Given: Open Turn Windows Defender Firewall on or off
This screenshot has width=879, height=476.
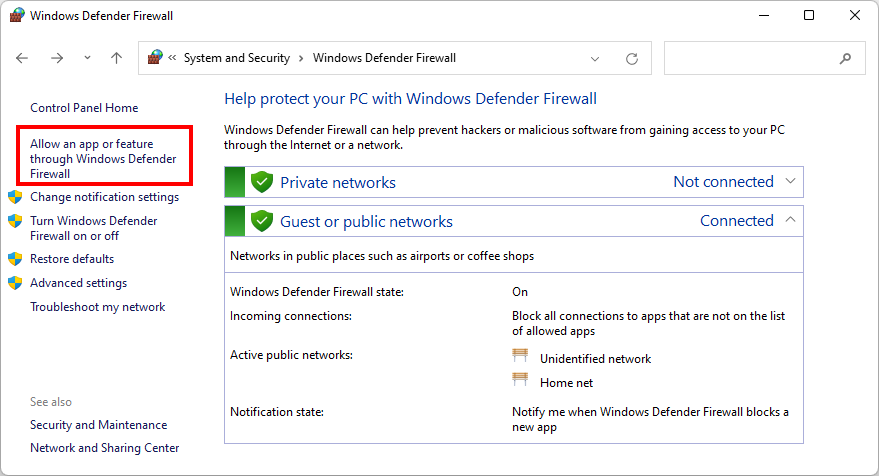Looking at the screenshot, I should pos(93,228).
